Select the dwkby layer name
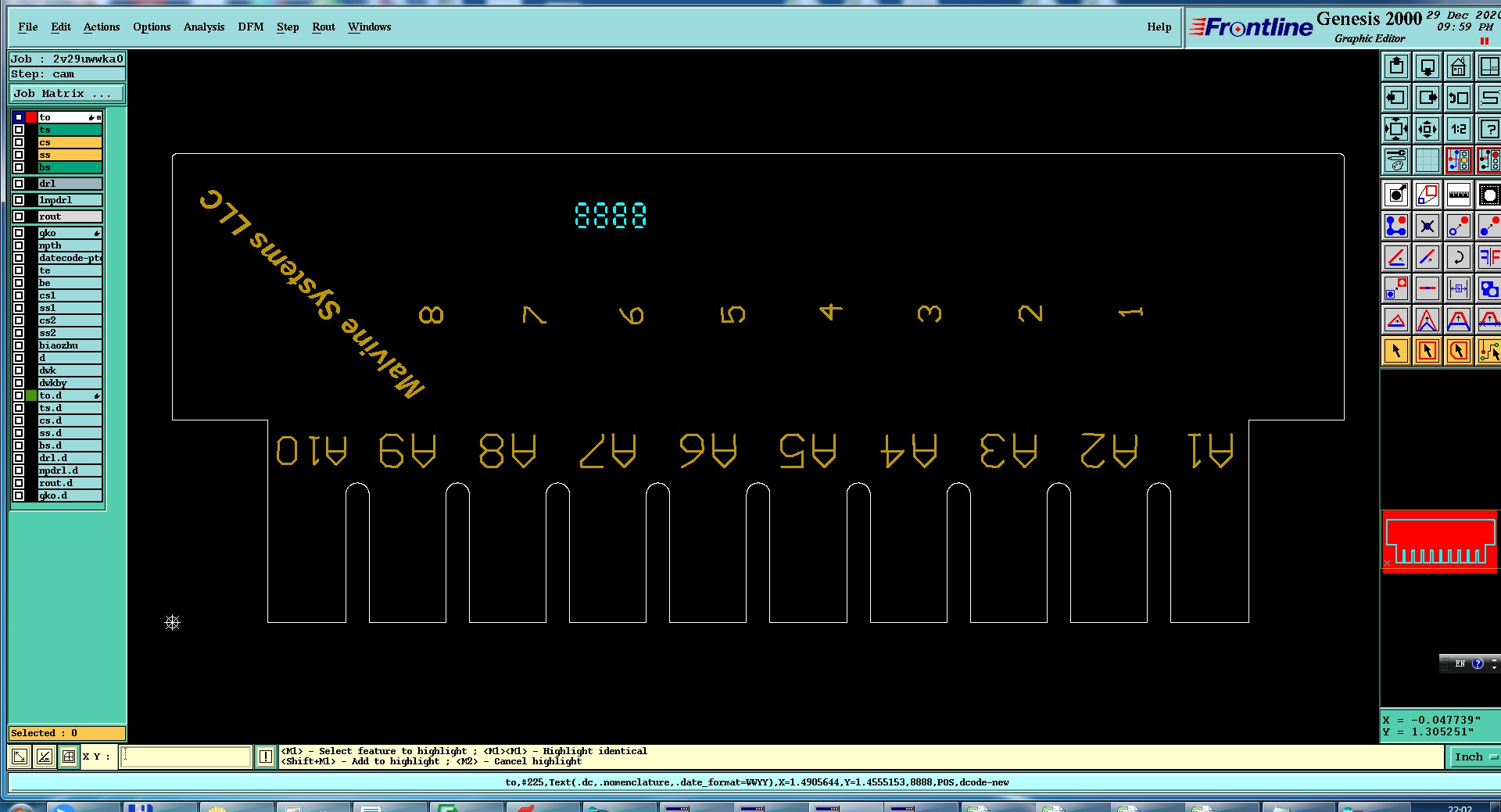This screenshot has width=1501, height=812. click(x=70, y=383)
